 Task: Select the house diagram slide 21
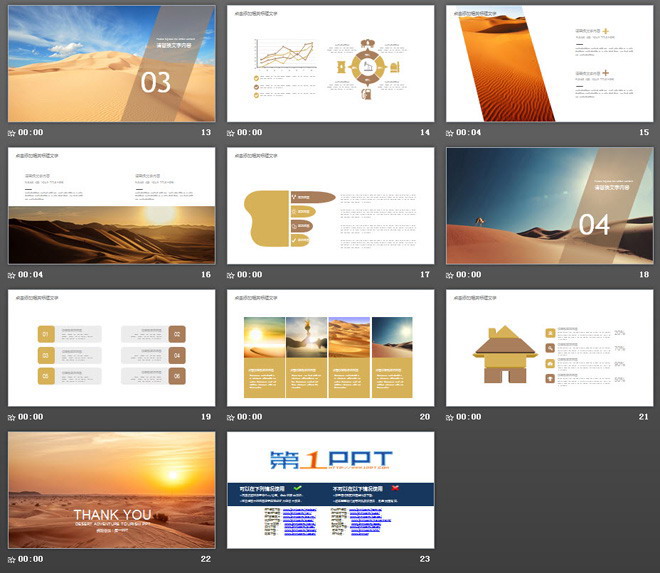[549, 348]
